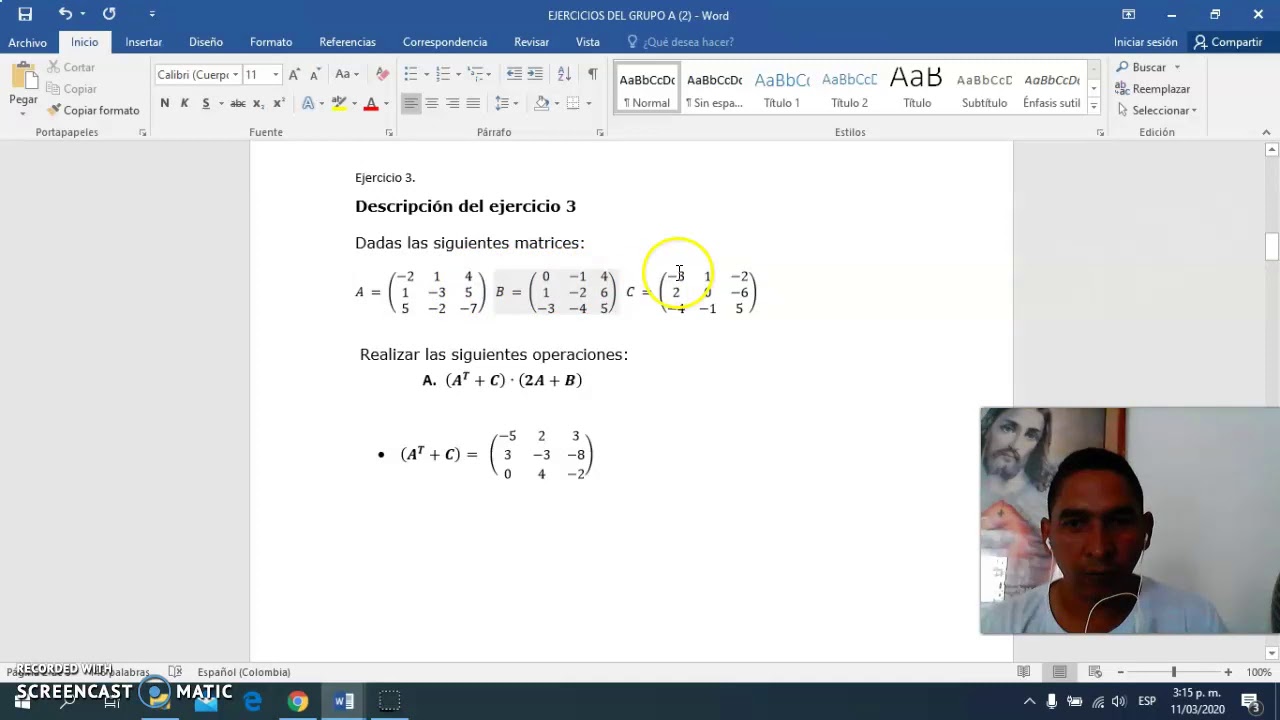Click the Redo arrow in the title bar

[109, 14]
